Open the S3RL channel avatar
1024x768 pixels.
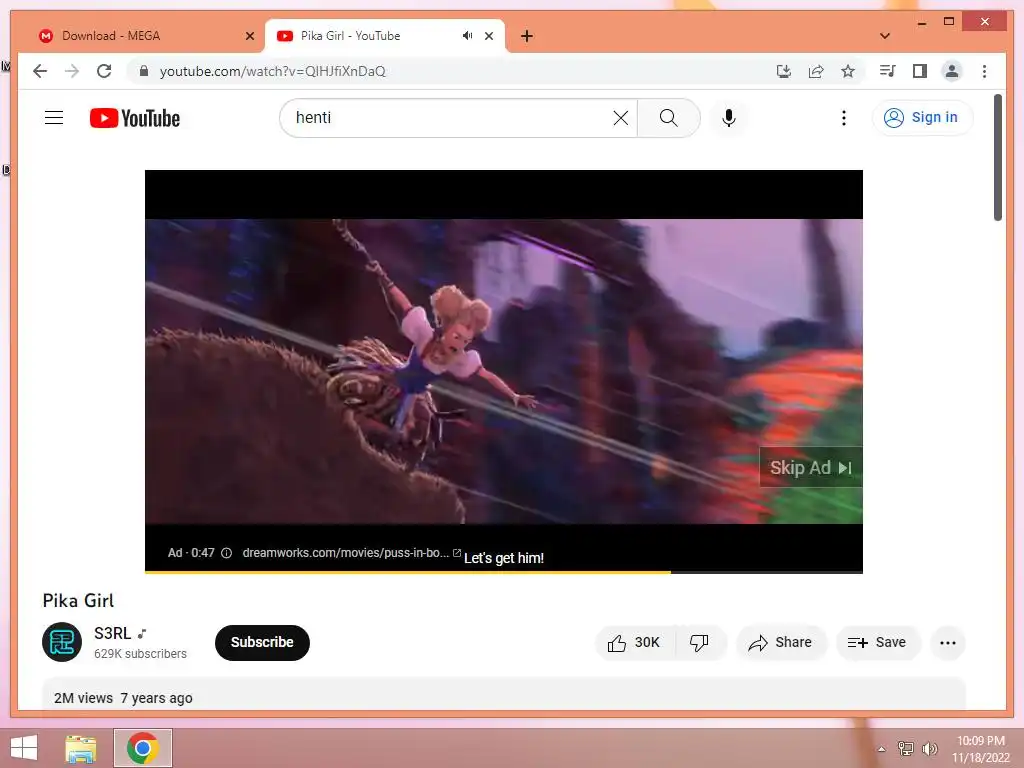pos(62,642)
